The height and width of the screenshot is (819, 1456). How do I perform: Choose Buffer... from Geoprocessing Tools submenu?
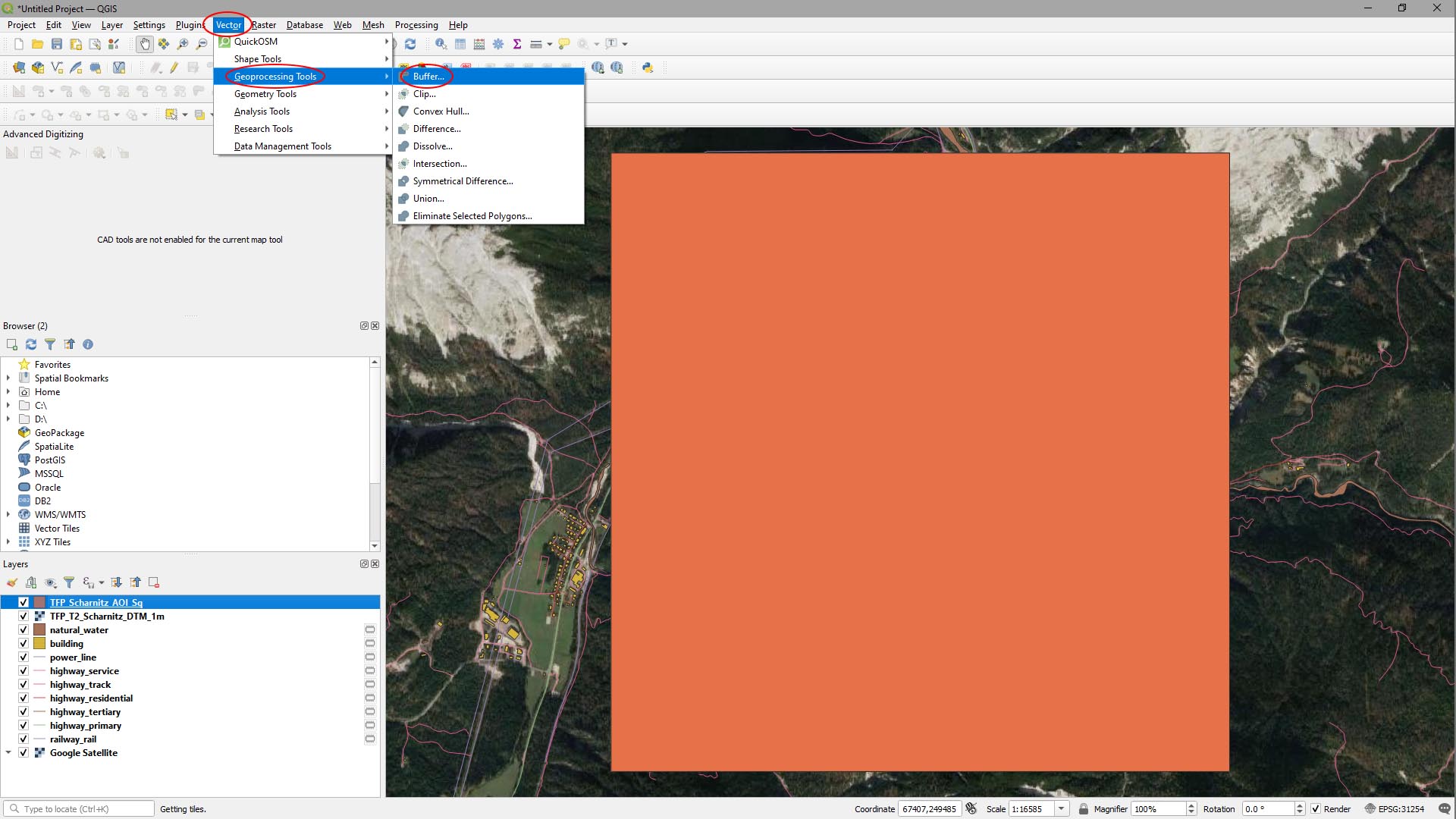(490, 76)
